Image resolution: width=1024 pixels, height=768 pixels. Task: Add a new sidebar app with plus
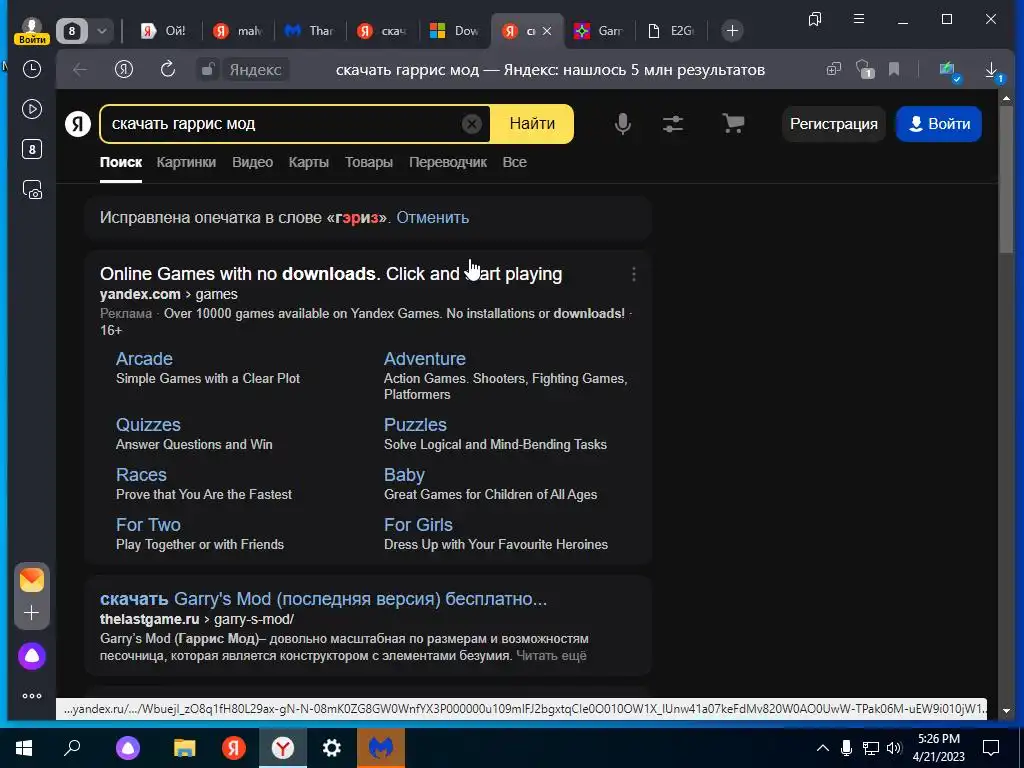coord(31,613)
